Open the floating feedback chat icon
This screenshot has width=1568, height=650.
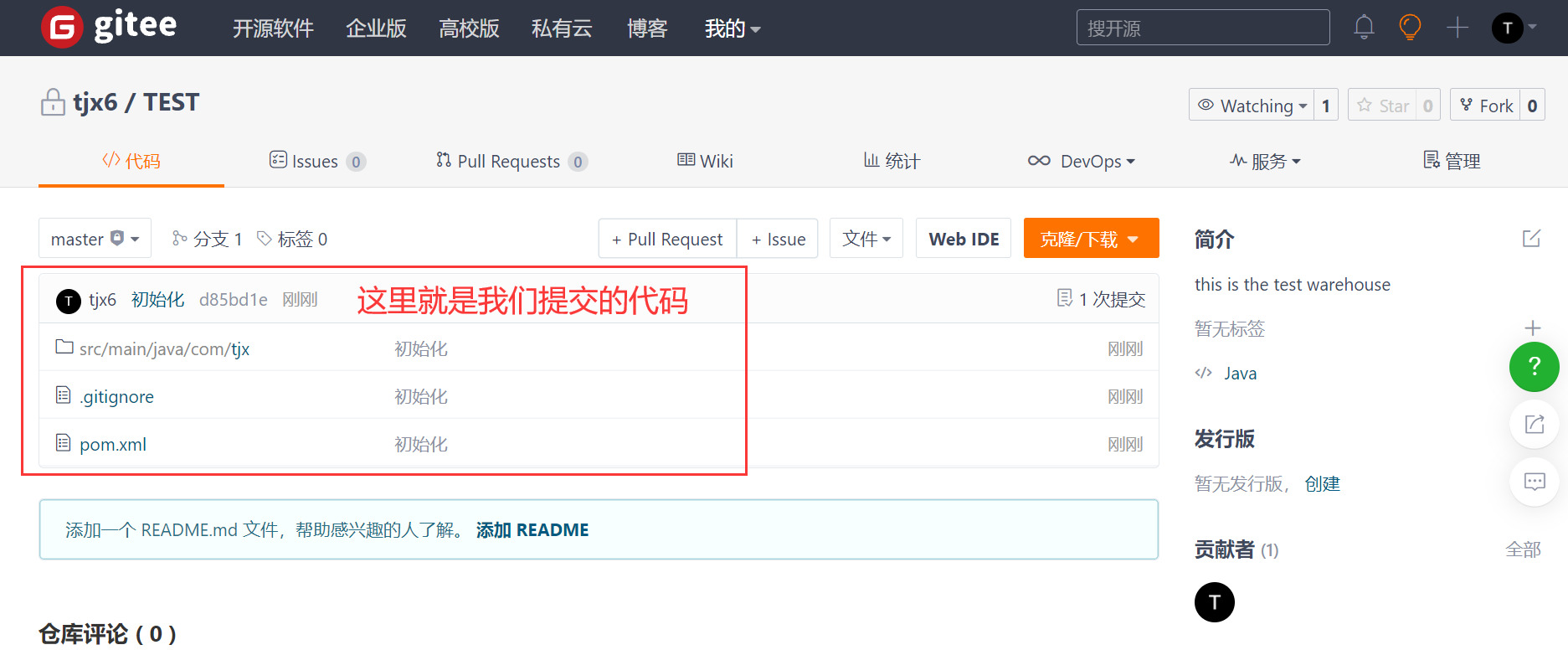coord(1534,482)
